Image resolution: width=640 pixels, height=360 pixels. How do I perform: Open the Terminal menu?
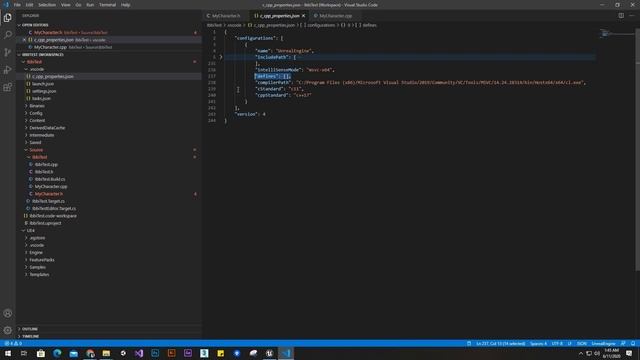pos(107,5)
